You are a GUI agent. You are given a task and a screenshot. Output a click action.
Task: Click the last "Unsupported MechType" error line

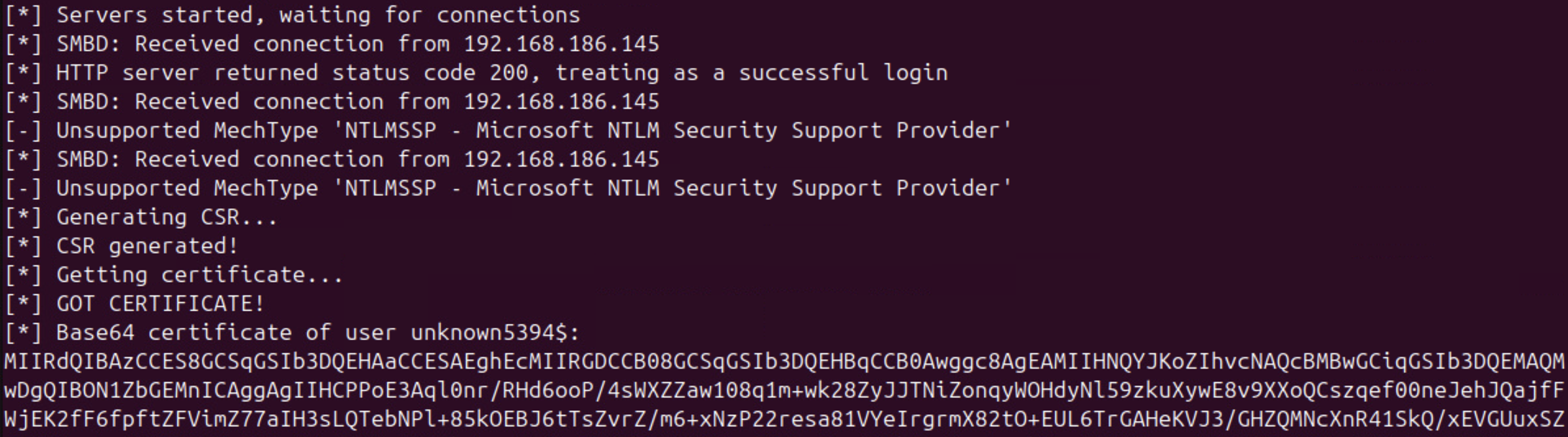[x=534, y=188]
